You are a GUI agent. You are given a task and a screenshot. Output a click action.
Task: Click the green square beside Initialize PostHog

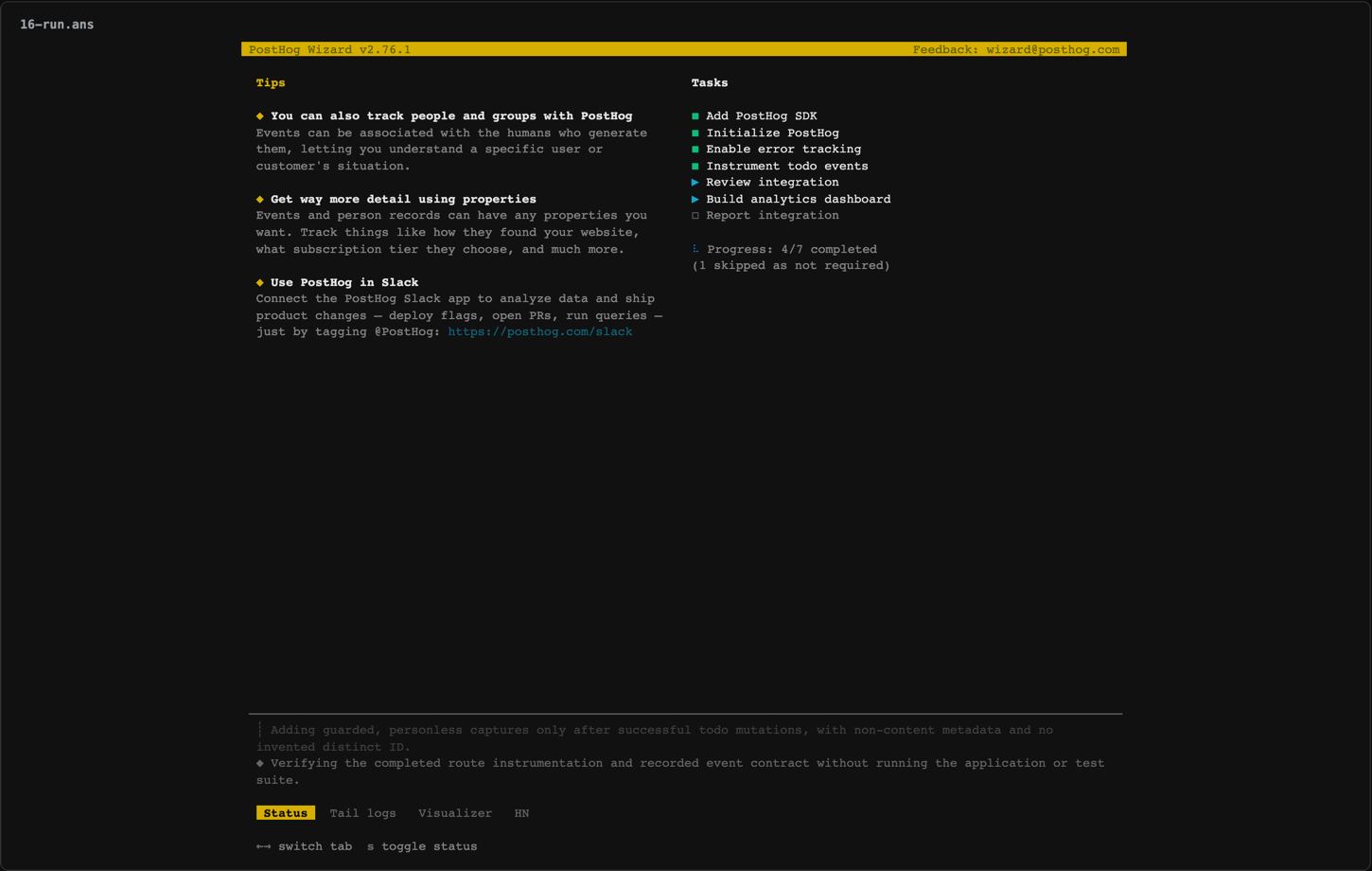tap(695, 133)
